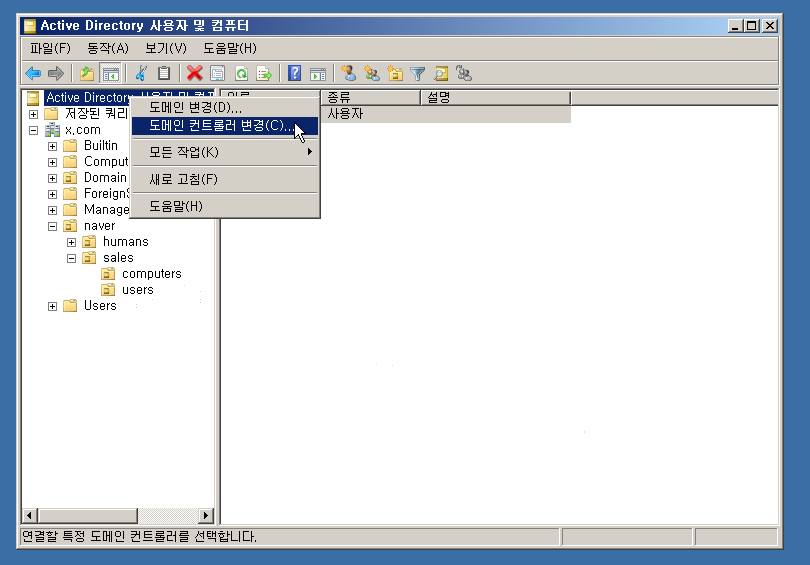This screenshot has width=810, height=565.
Task: Click the tree scrollbar left arrow
Action: pyautogui.click(x=29, y=515)
